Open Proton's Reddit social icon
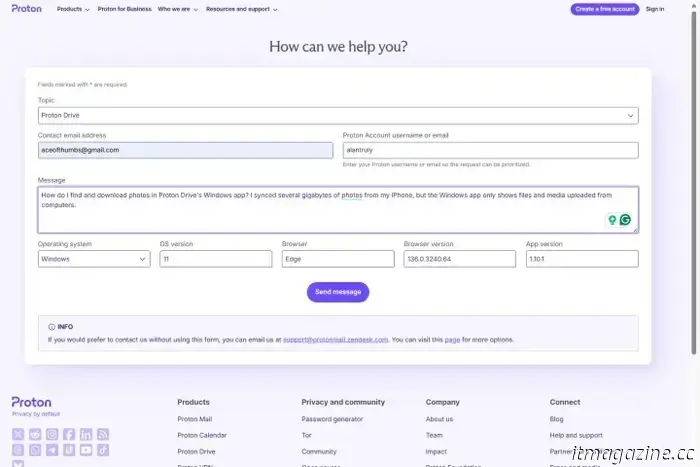 pos(35,434)
